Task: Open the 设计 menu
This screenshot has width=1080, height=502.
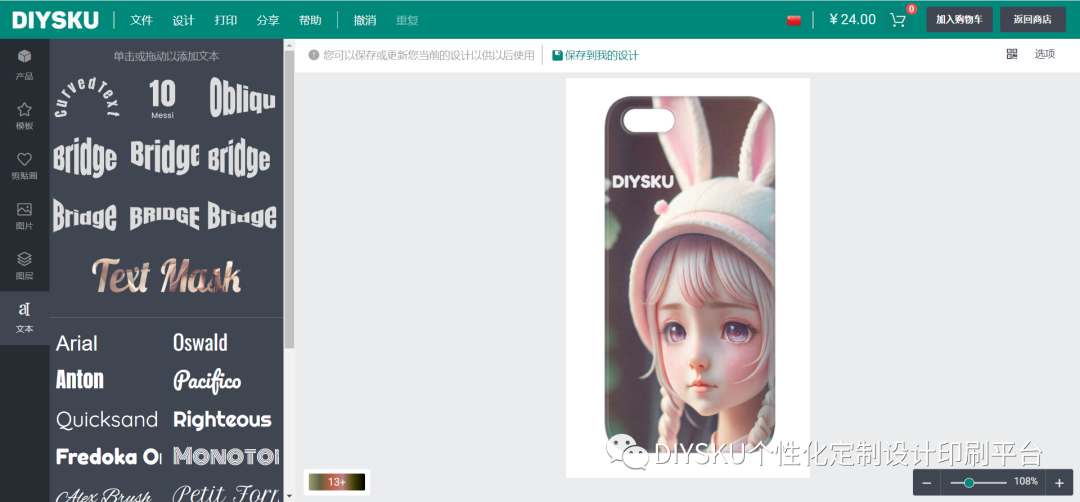Action: [x=183, y=20]
